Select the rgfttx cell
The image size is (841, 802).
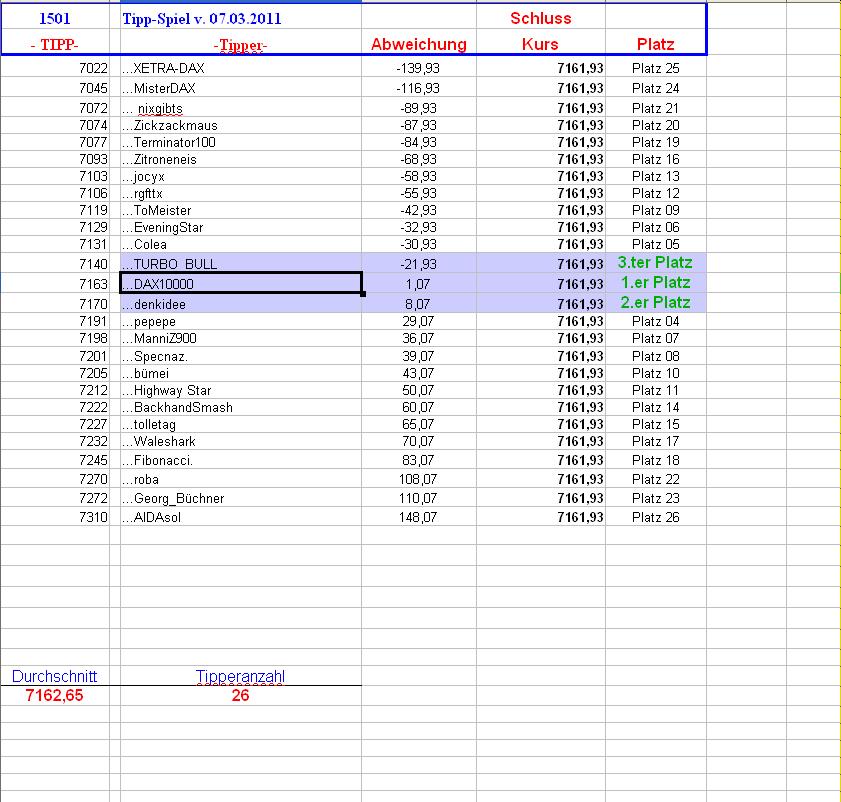(x=241, y=193)
